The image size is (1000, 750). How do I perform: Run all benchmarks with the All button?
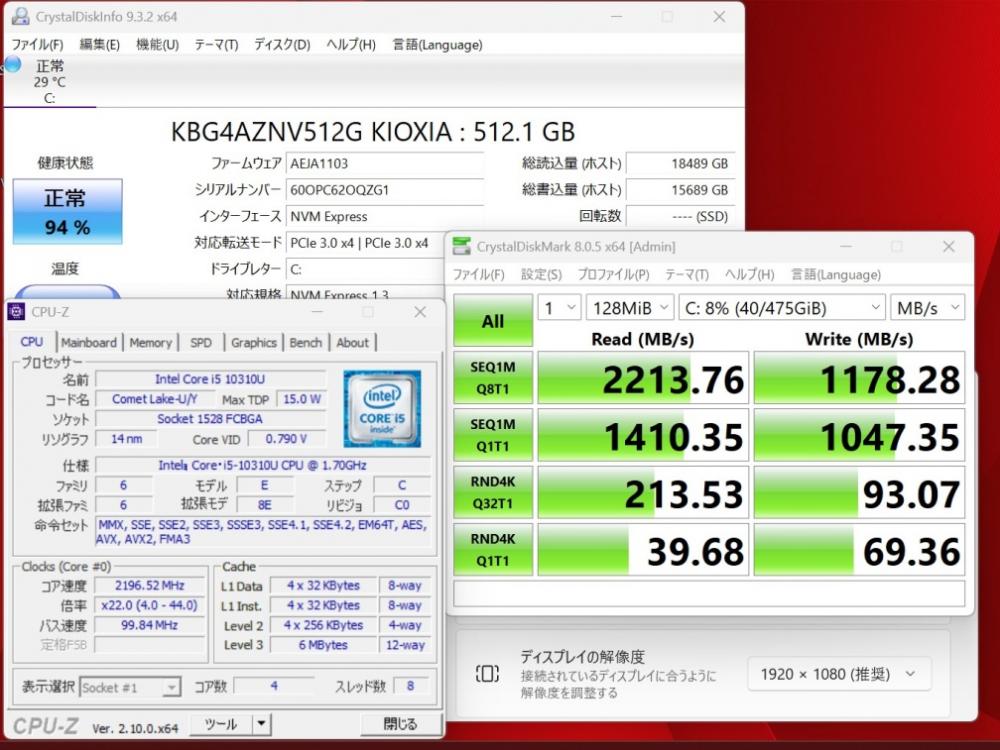(x=493, y=321)
